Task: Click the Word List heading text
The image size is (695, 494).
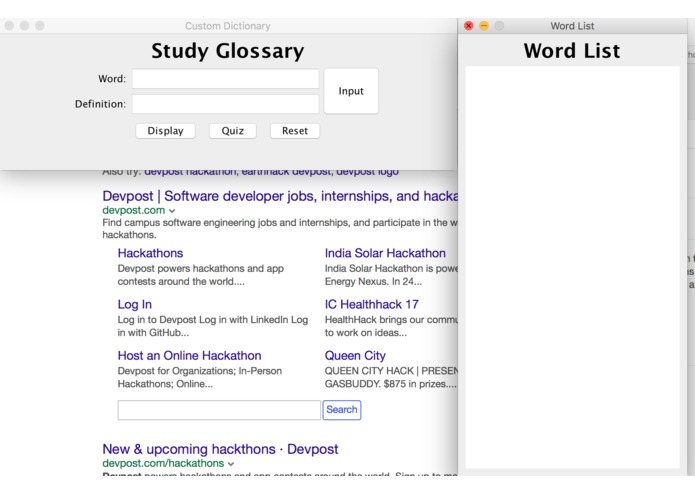Action: (572, 51)
